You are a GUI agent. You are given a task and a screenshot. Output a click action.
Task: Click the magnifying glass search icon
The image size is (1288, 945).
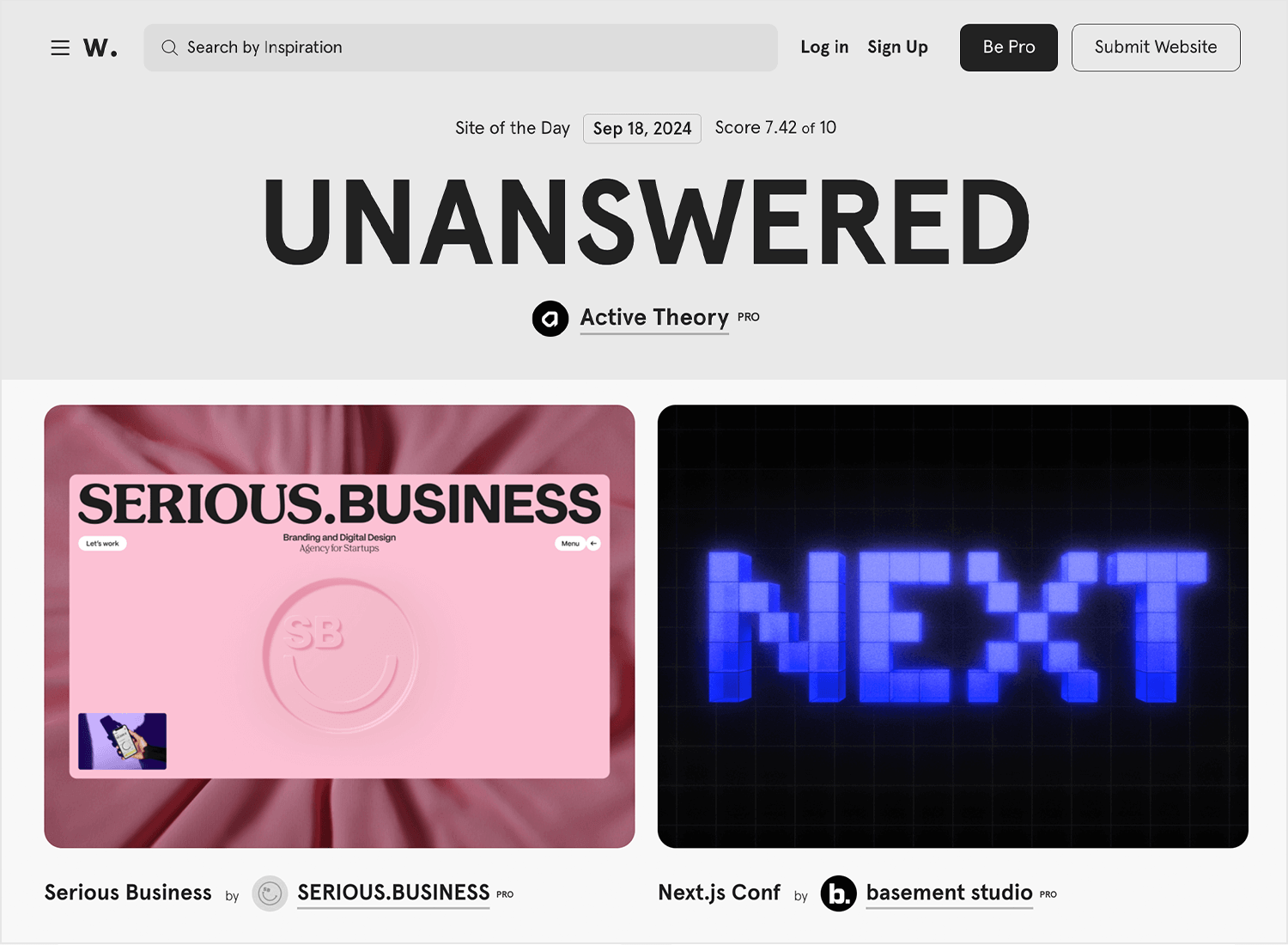point(170,48)
